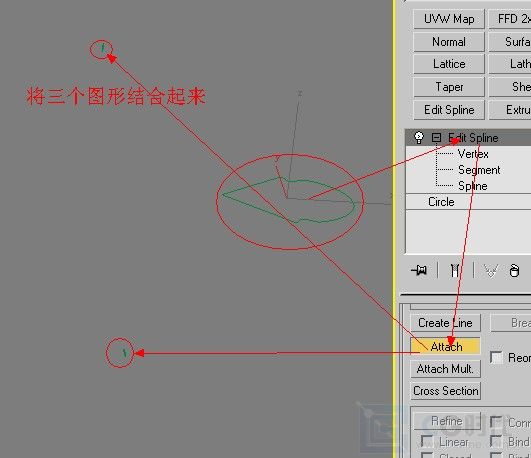This screenshot has height=458, width=531.
Task: Toggle the Edit Spline modifier lightbulb icon
Action: 419,137
